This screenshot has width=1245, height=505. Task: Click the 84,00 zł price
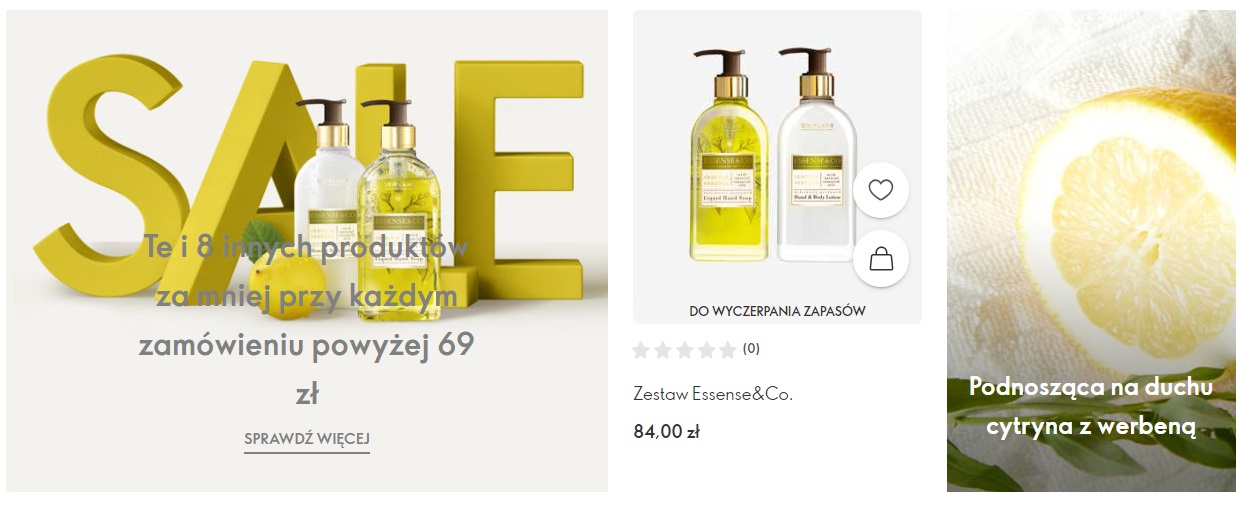point(666,432)
